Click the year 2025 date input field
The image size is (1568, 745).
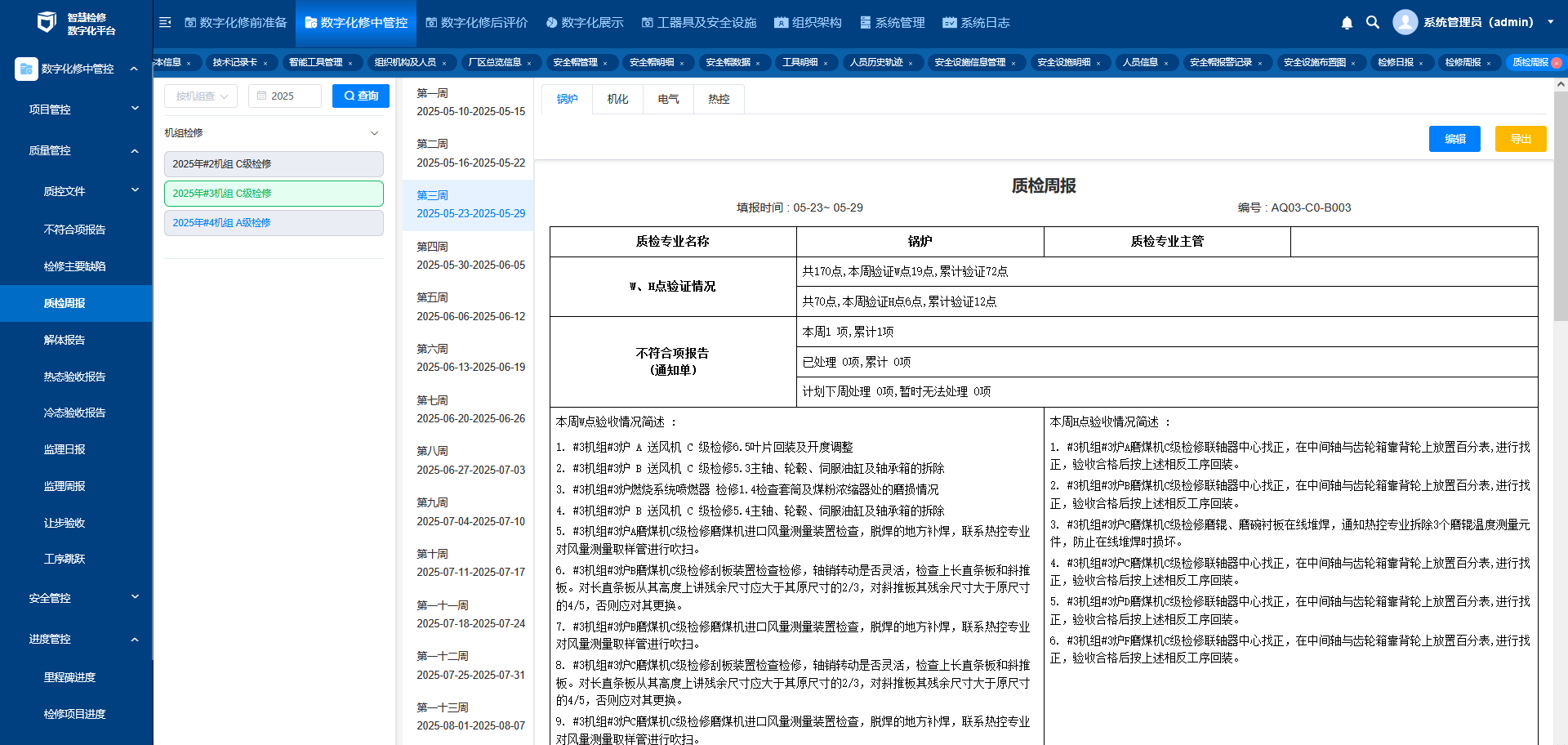[286, 96]
